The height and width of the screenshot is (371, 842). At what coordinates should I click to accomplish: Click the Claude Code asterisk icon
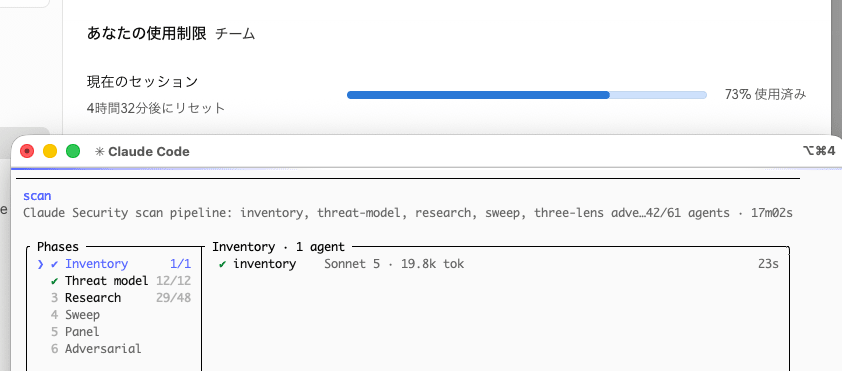(99, 152)
